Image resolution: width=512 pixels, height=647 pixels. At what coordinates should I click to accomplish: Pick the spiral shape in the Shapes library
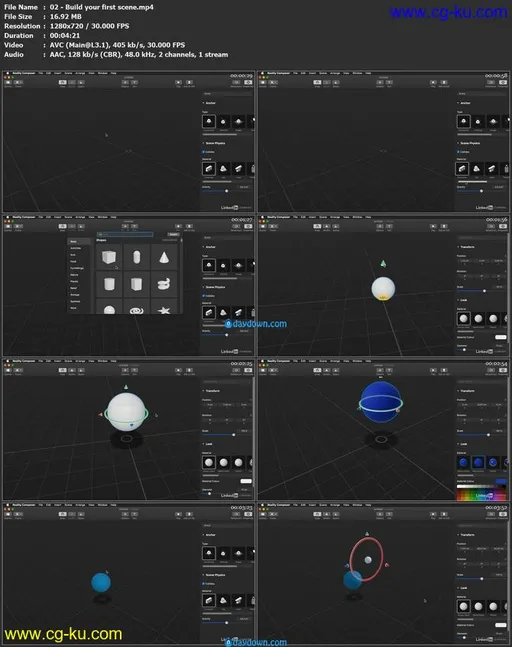pyautogui.click(x=164, y=284)
